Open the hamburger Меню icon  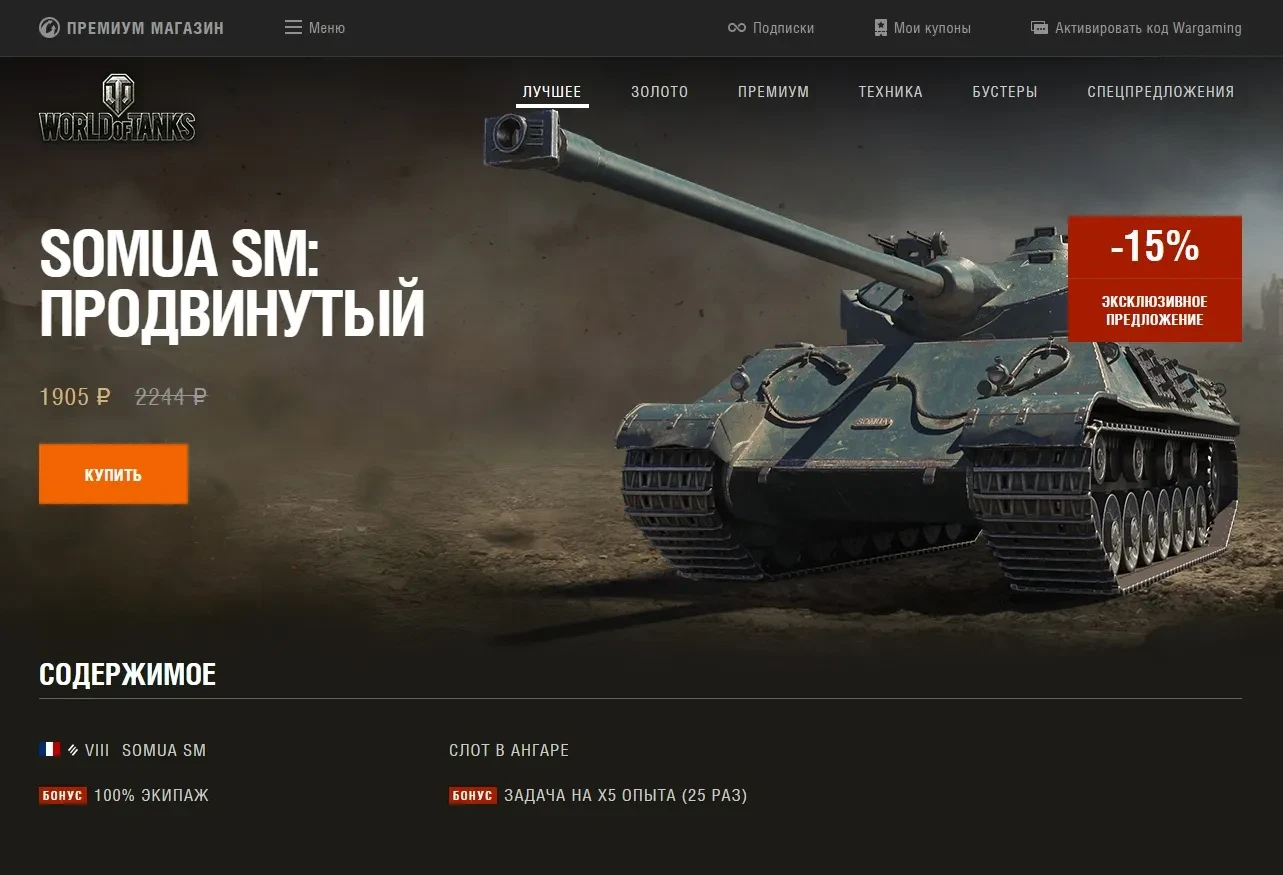[293, 28]
